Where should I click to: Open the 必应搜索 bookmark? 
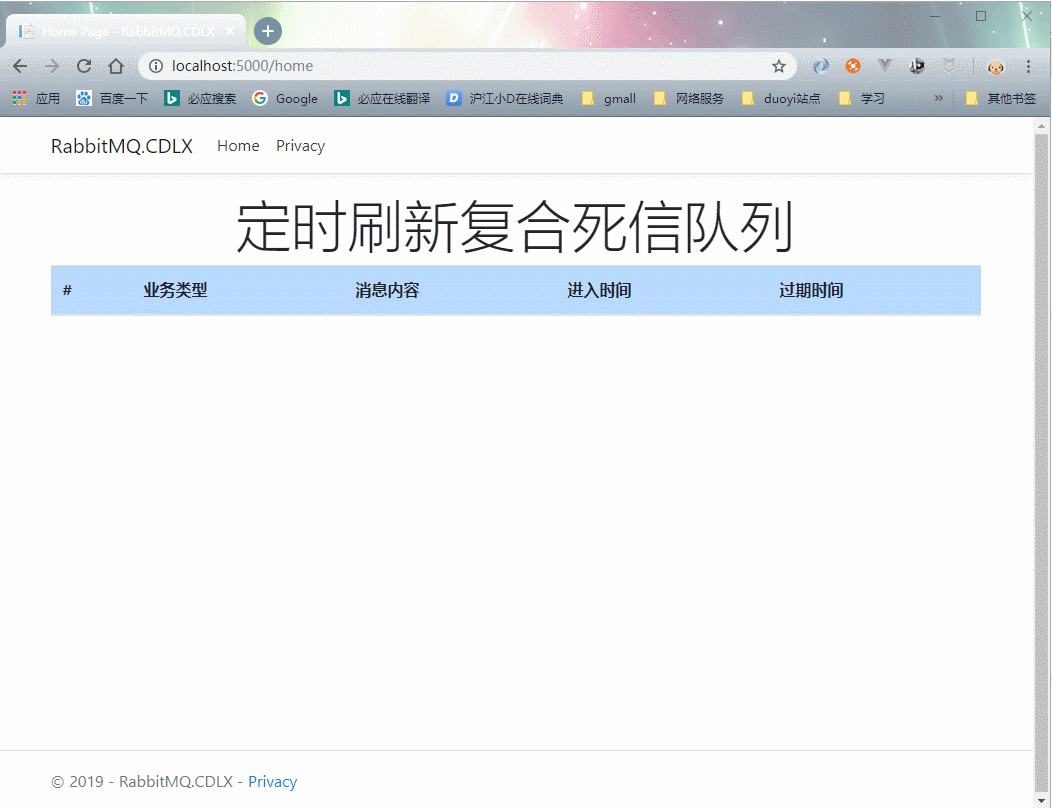coord(200,99)
